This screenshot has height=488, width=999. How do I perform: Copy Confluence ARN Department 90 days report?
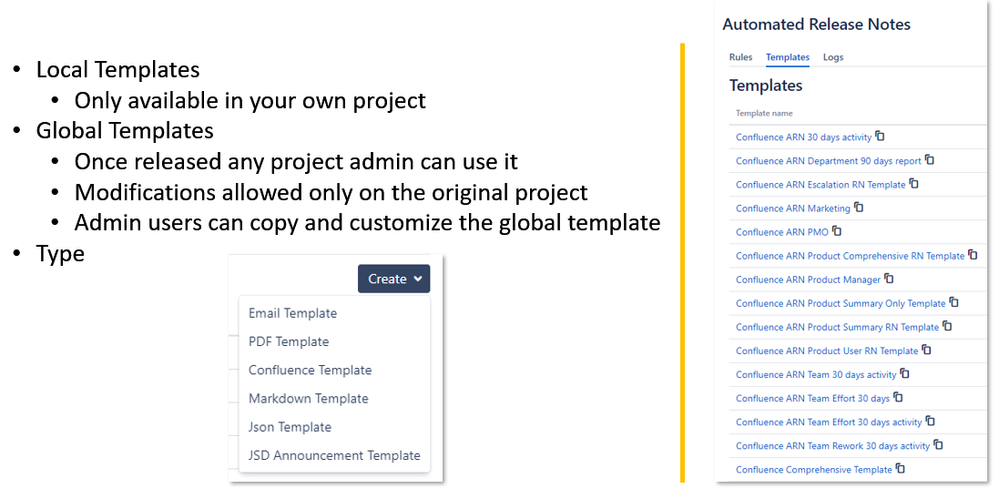tap(930, 160)
